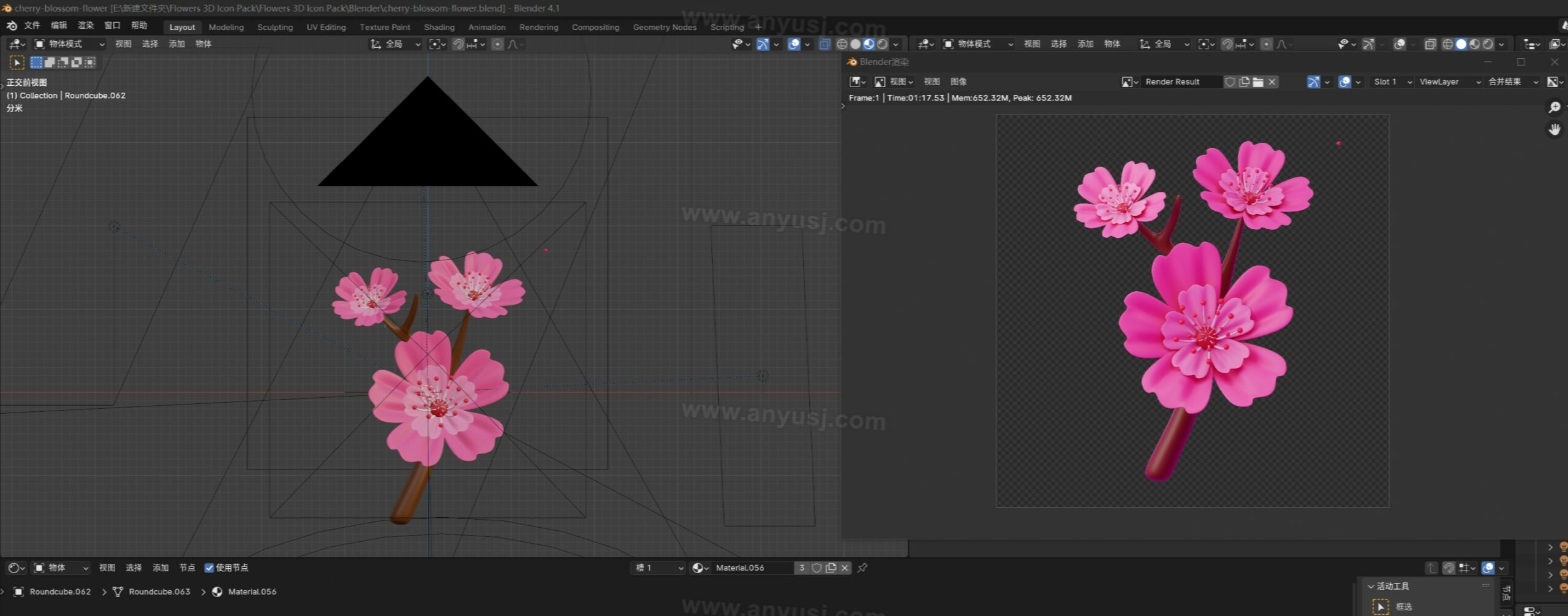Screen dimensions: 1568x616
Task: Choose 'set new selection' mode icon
Action: [x=36, y=63]
